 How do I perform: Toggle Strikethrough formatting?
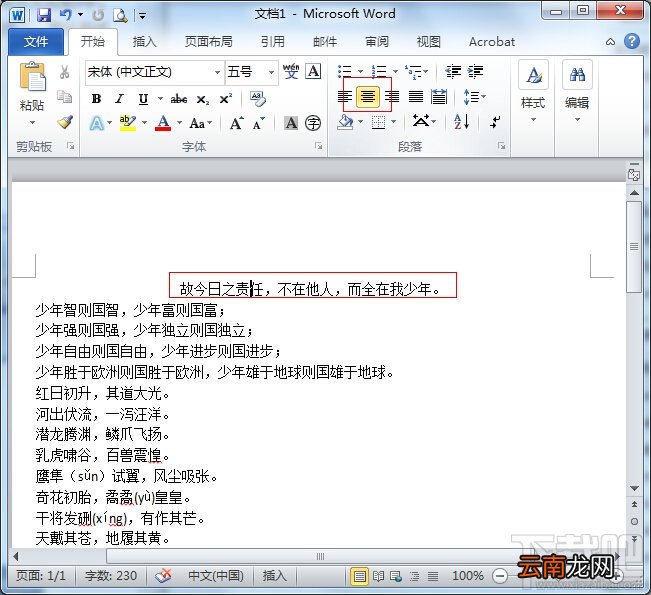click(x=179, y=99)
